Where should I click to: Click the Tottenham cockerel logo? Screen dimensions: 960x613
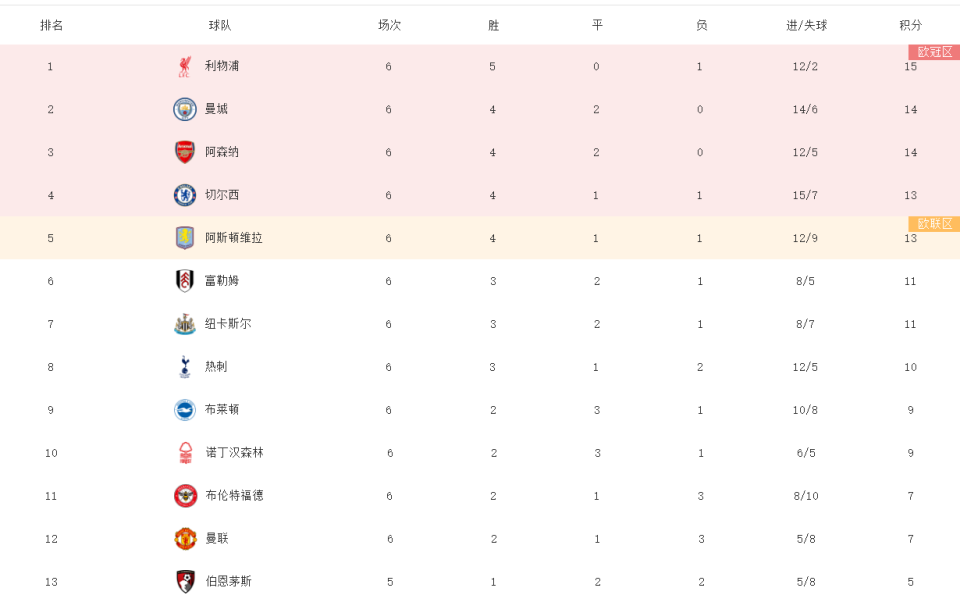point(185,367)
